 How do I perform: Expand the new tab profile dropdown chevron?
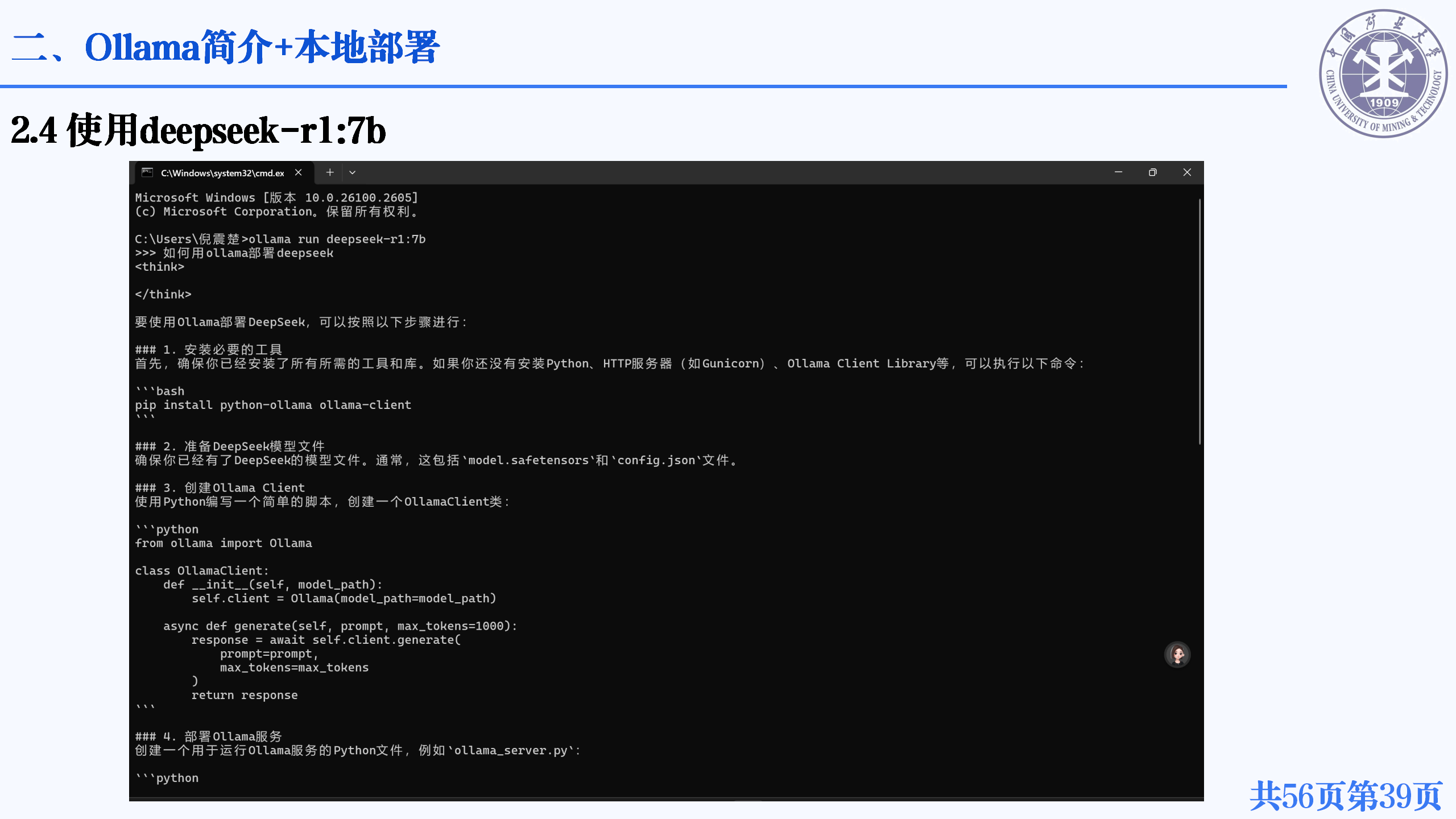click(x=353, y=172)
